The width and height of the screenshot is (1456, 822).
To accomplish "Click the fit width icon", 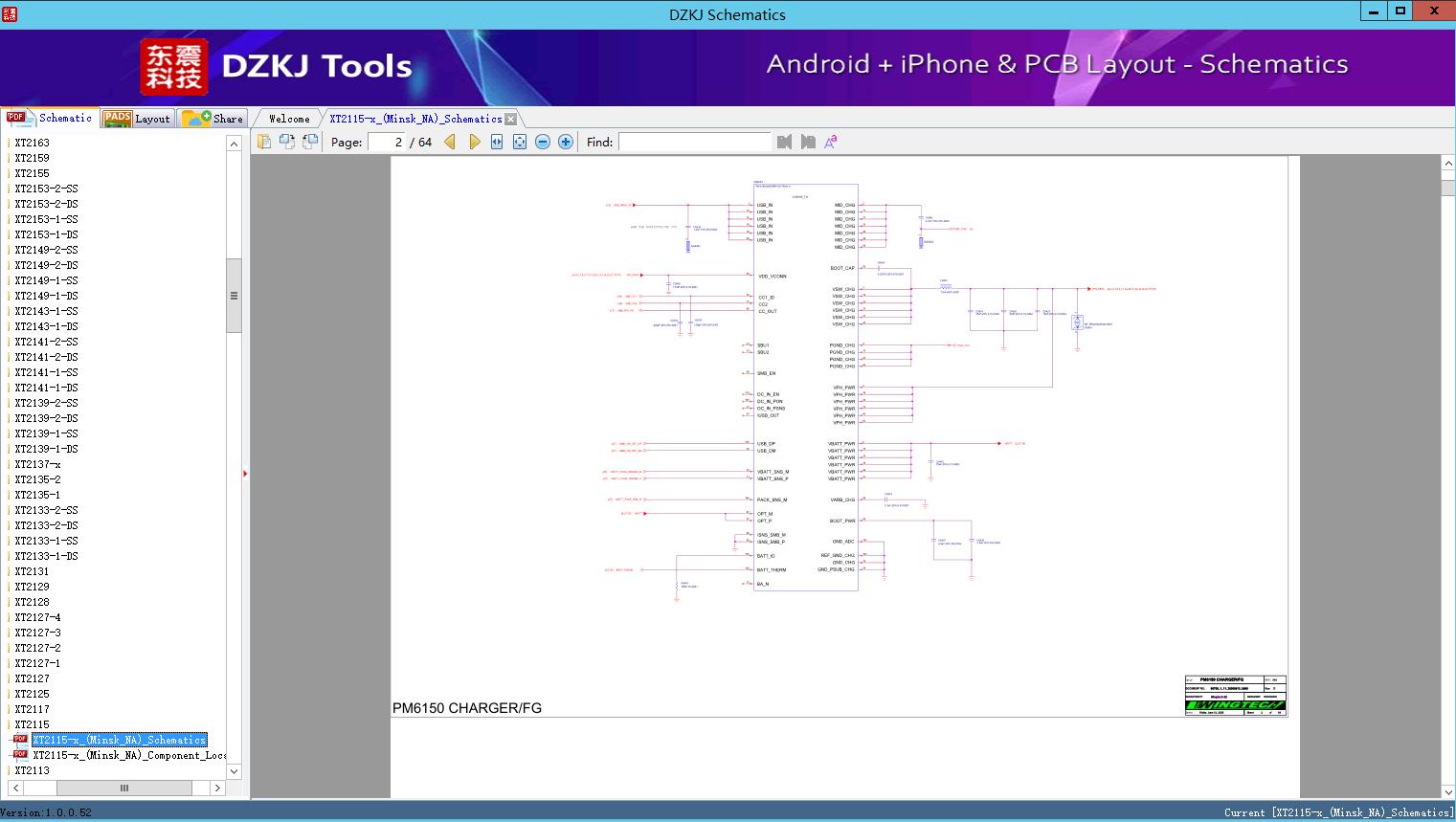I will pos(497,142).
